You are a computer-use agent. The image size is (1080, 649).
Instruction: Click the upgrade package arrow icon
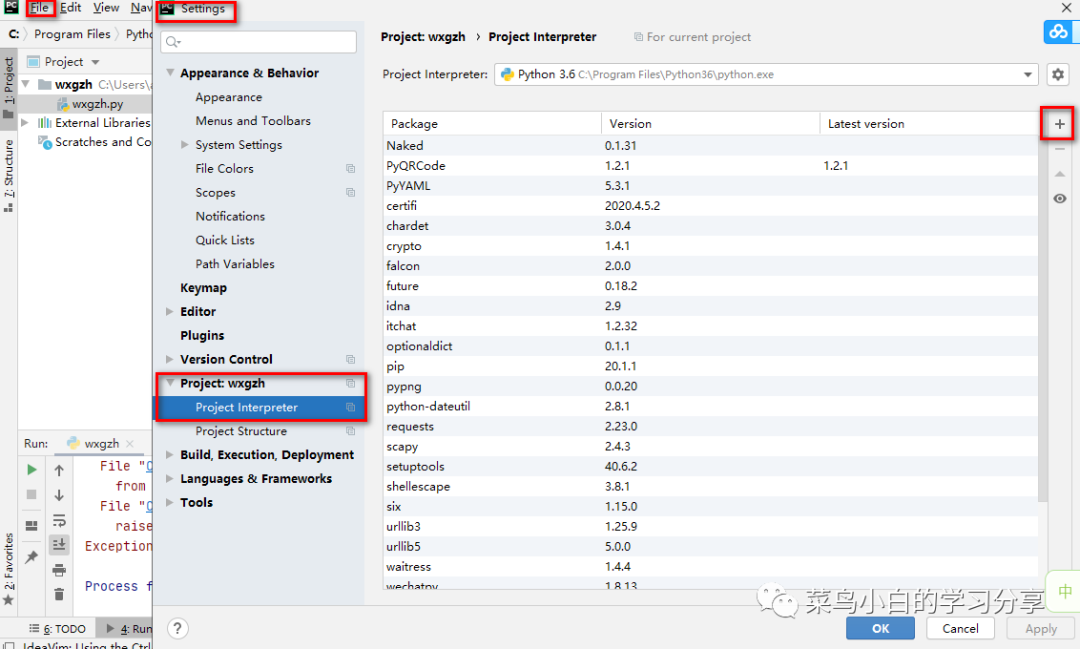(1059, 174)
